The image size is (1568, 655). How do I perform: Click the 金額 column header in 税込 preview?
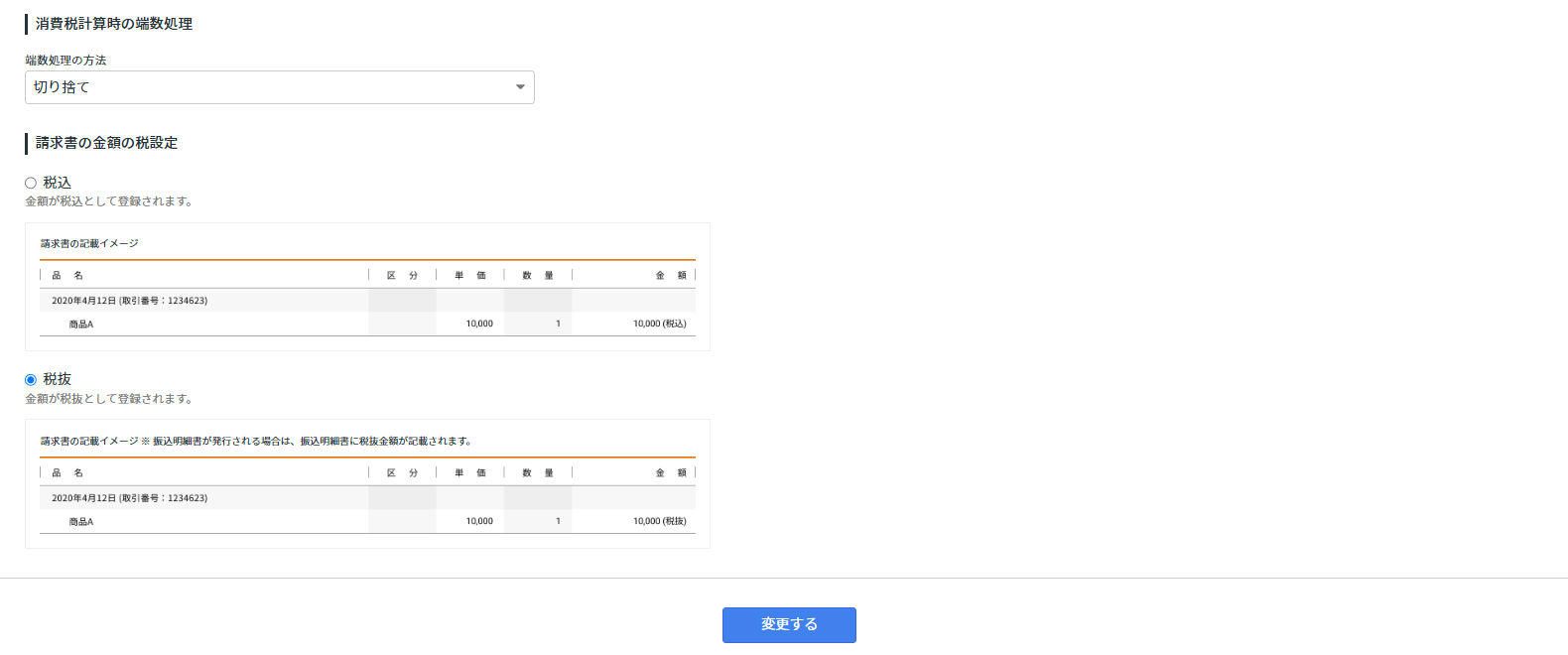pyautogui.click(x=671, y=275)
